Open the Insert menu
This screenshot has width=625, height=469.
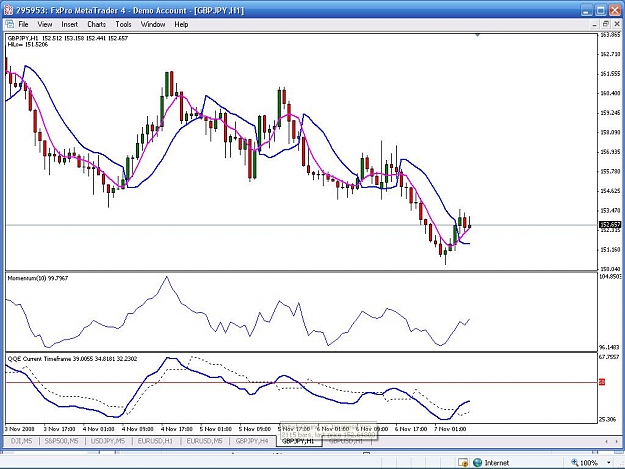(69, 24)
